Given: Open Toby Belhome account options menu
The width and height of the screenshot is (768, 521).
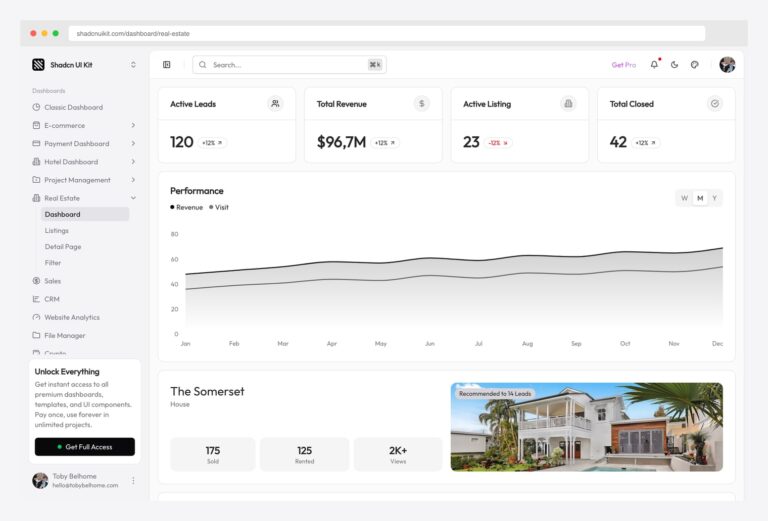Looking at the screenshot, I should (x=133, y=481).
